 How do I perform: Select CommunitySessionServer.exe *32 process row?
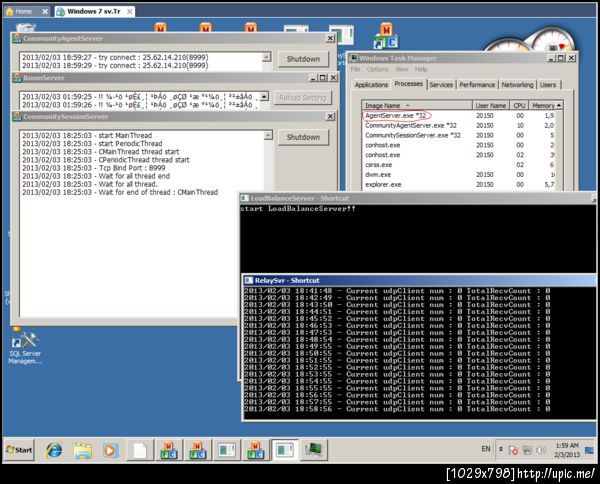(458, 135)
